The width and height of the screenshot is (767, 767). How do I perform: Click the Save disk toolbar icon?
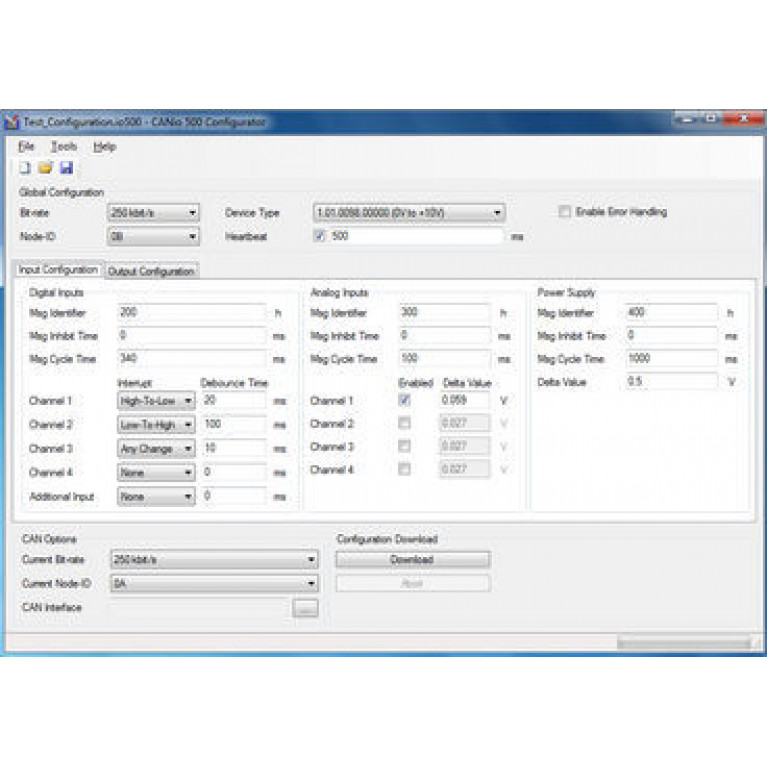(65, 167)
